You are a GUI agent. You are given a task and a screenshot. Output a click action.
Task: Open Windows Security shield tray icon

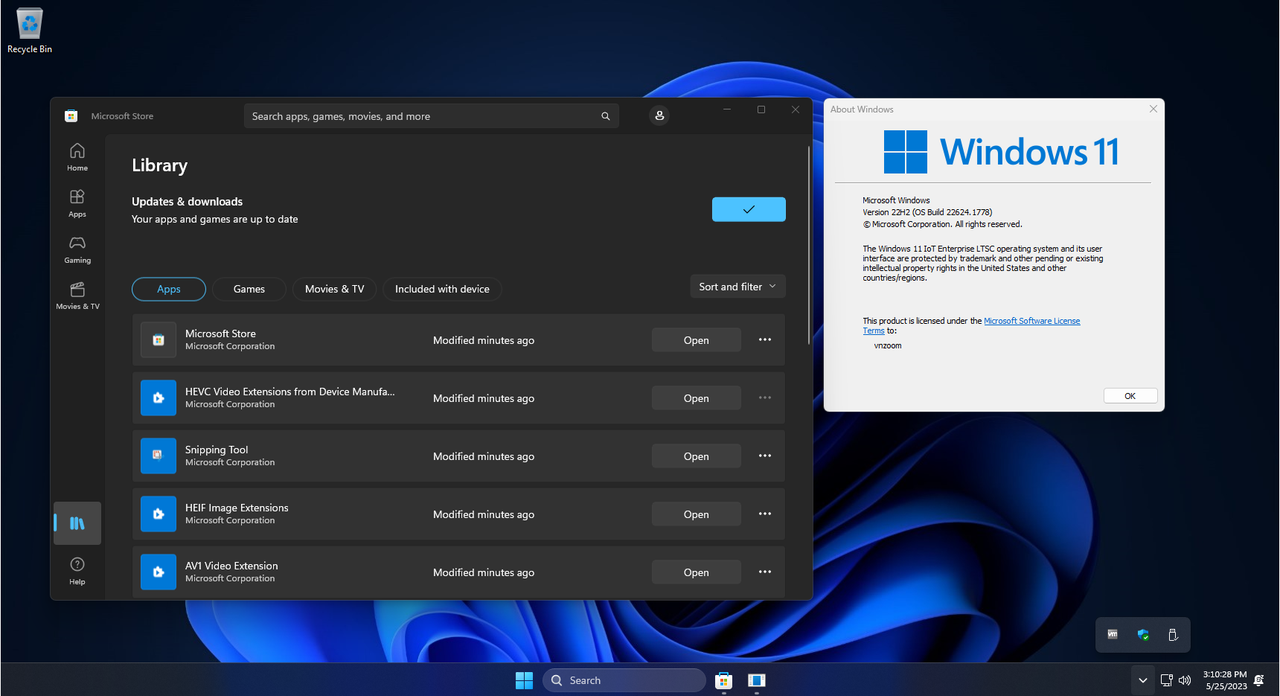(x=1143, y=634)
